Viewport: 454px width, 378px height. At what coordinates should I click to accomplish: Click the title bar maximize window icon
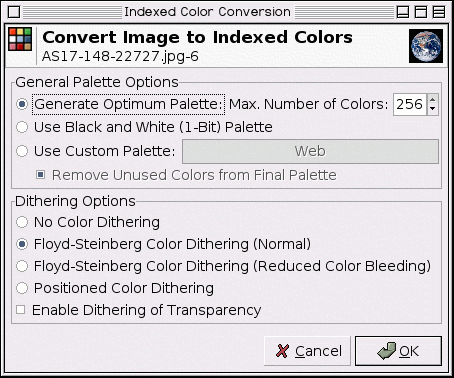click(x=421, y=12)
